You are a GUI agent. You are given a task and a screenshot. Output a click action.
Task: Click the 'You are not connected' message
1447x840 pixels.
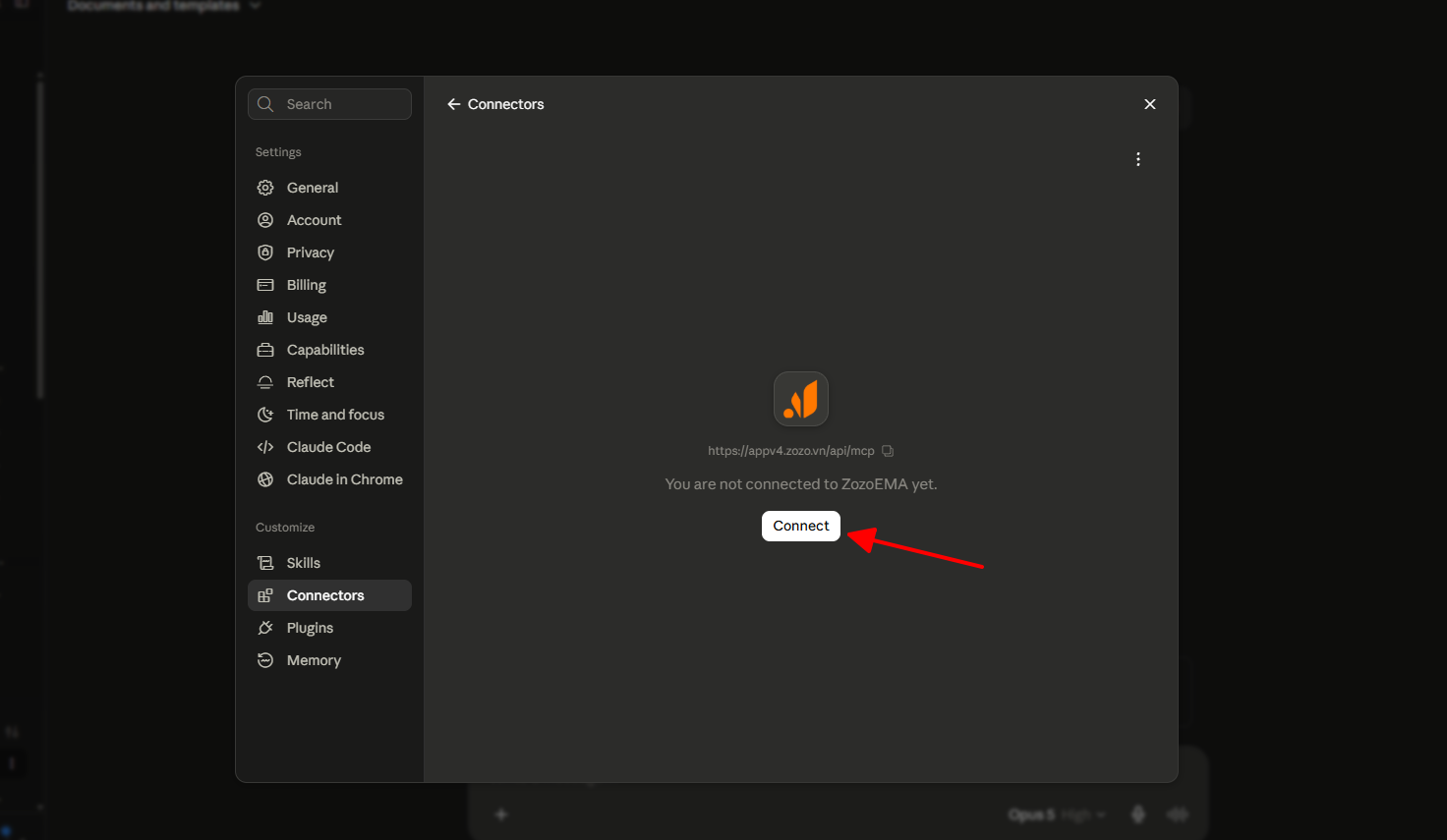pos(801,484)
